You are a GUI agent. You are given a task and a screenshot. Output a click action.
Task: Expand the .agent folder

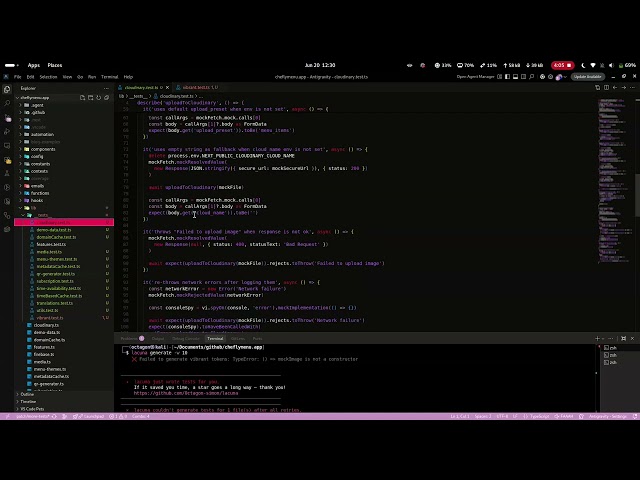coord(64,105)
